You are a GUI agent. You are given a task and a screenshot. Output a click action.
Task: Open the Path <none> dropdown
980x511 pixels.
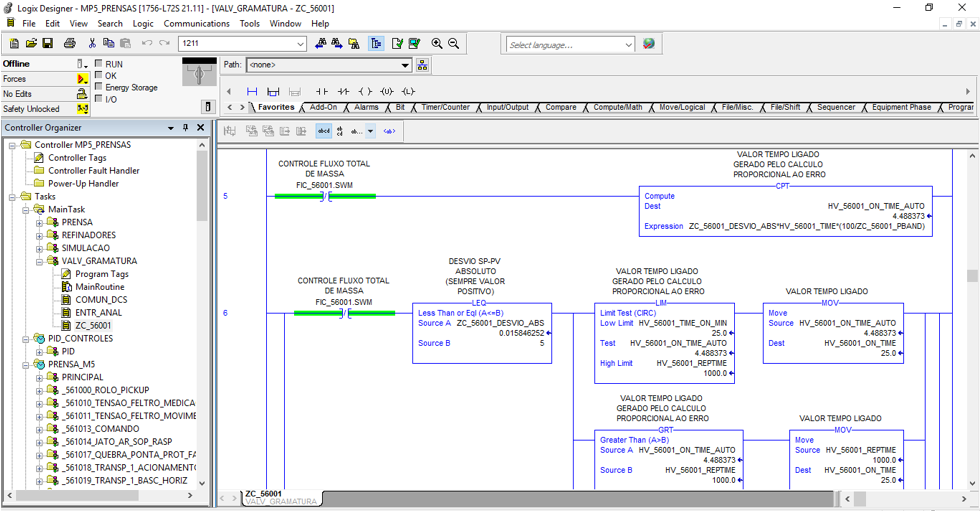(405, 65)
